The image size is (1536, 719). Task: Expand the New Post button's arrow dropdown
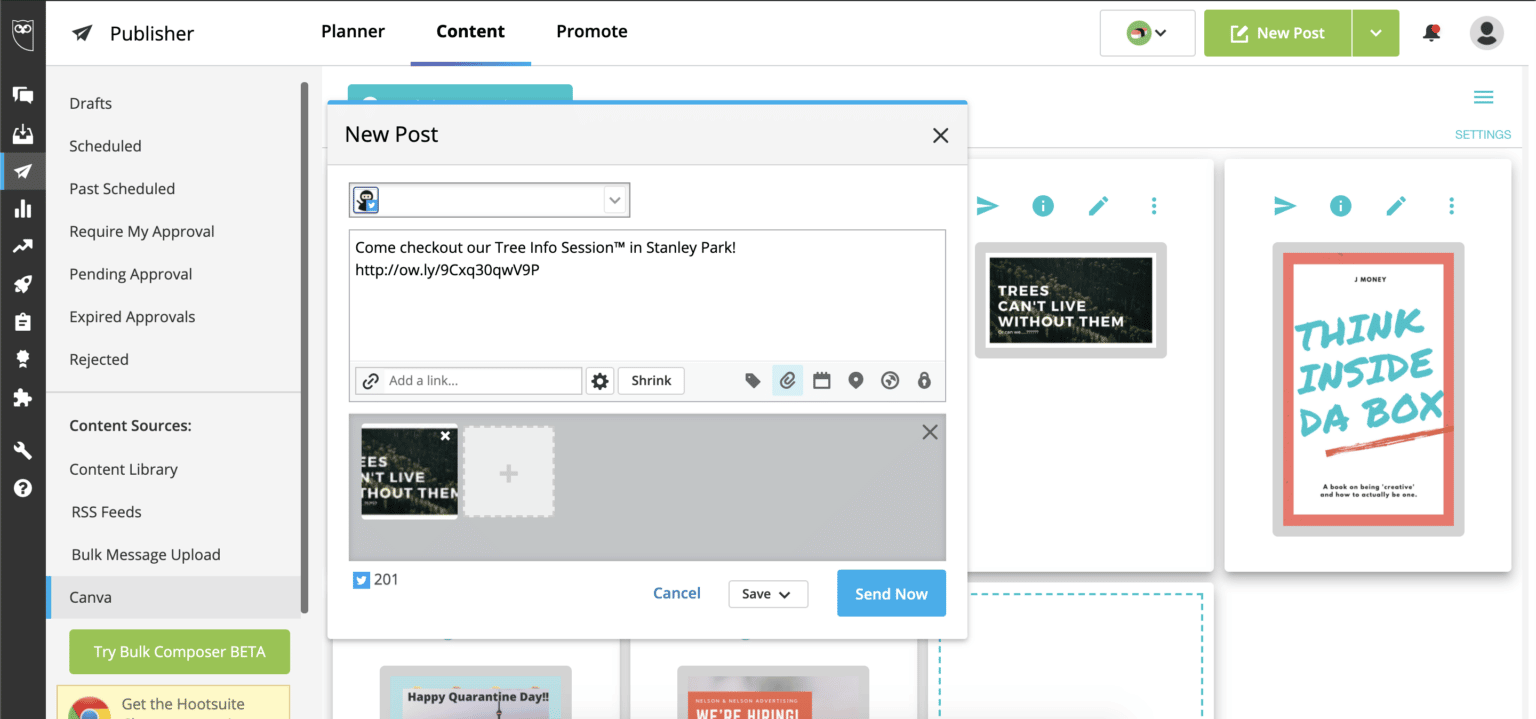point(1376,33)
